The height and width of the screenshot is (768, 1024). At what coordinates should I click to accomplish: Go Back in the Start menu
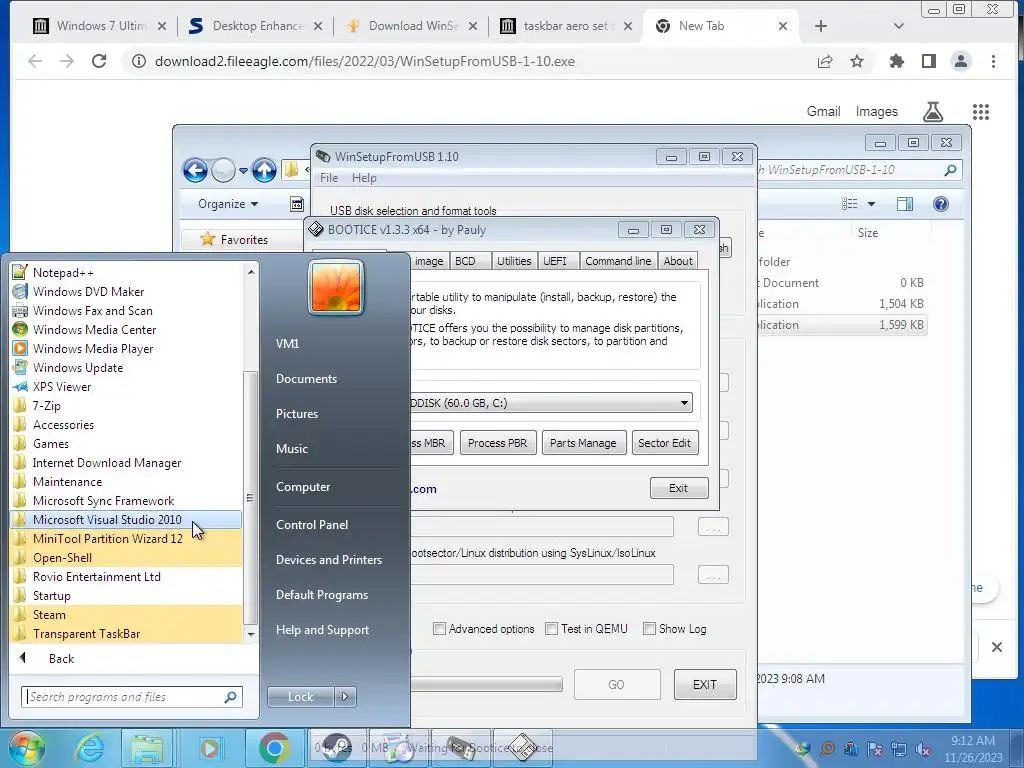[61, 658]
